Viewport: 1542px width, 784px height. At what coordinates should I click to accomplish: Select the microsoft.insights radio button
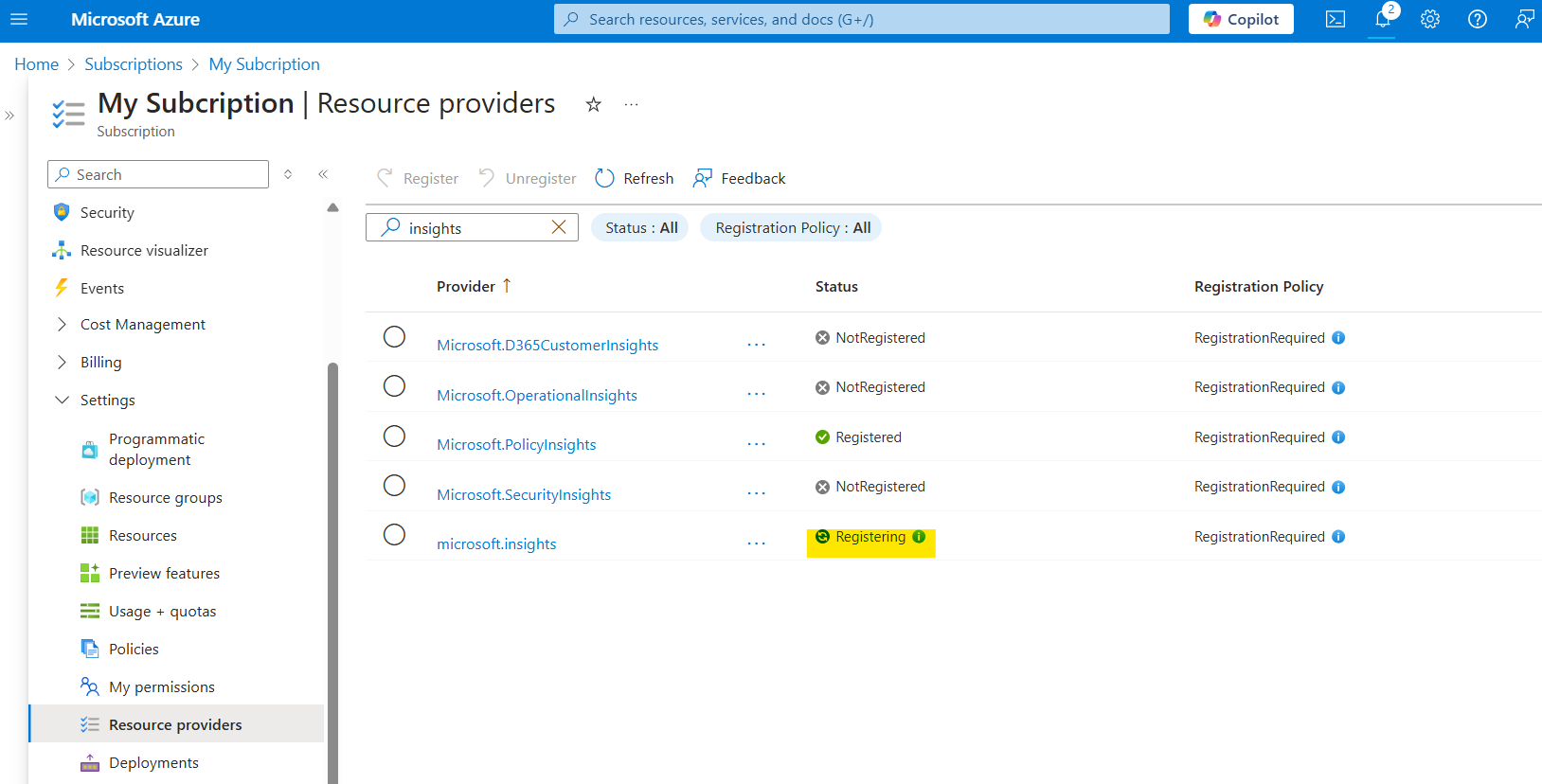coord(394,535)
